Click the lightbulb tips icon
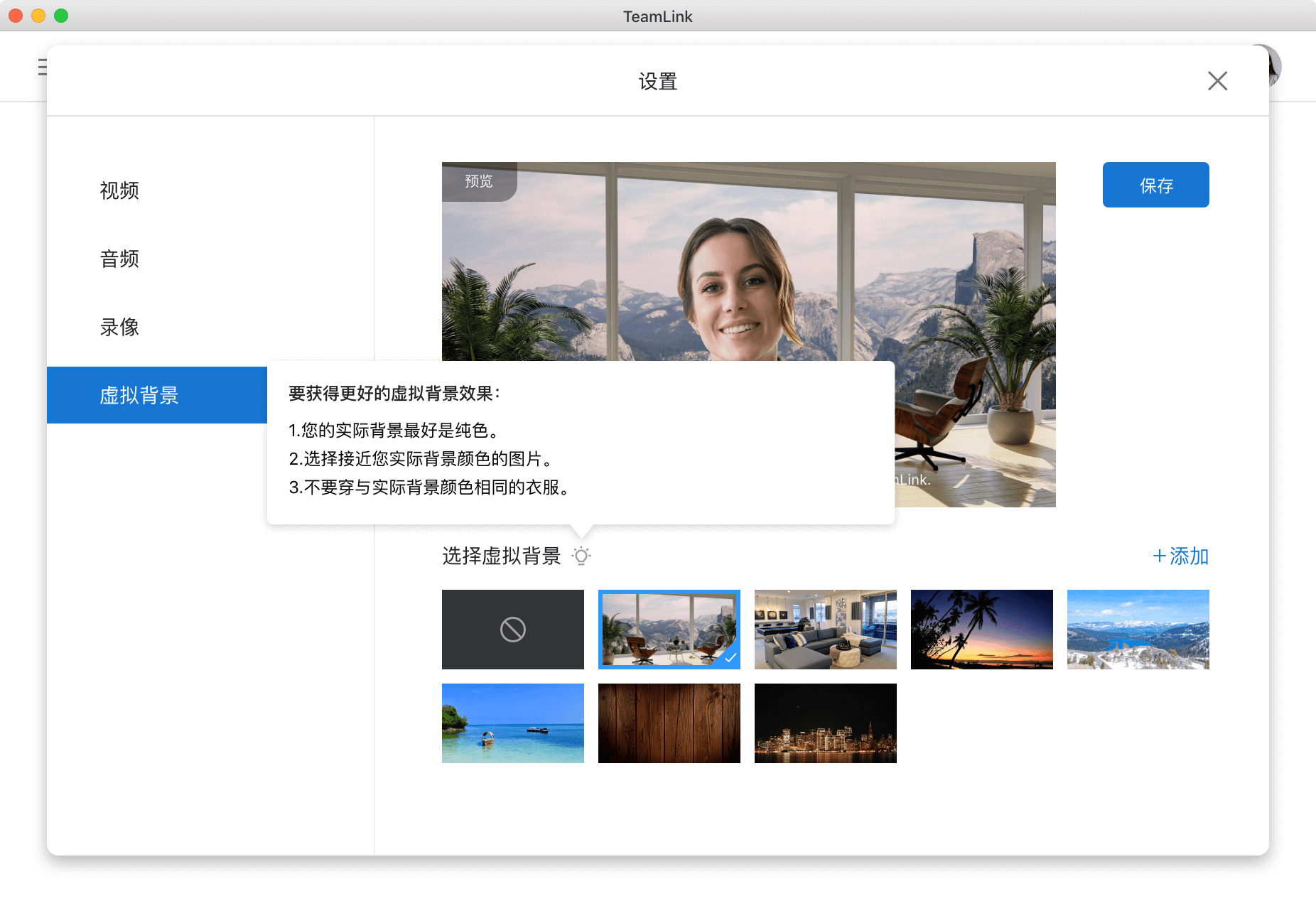Viewport: 1316px width, 901px height. pyautogui.click(x=581, y=556)
